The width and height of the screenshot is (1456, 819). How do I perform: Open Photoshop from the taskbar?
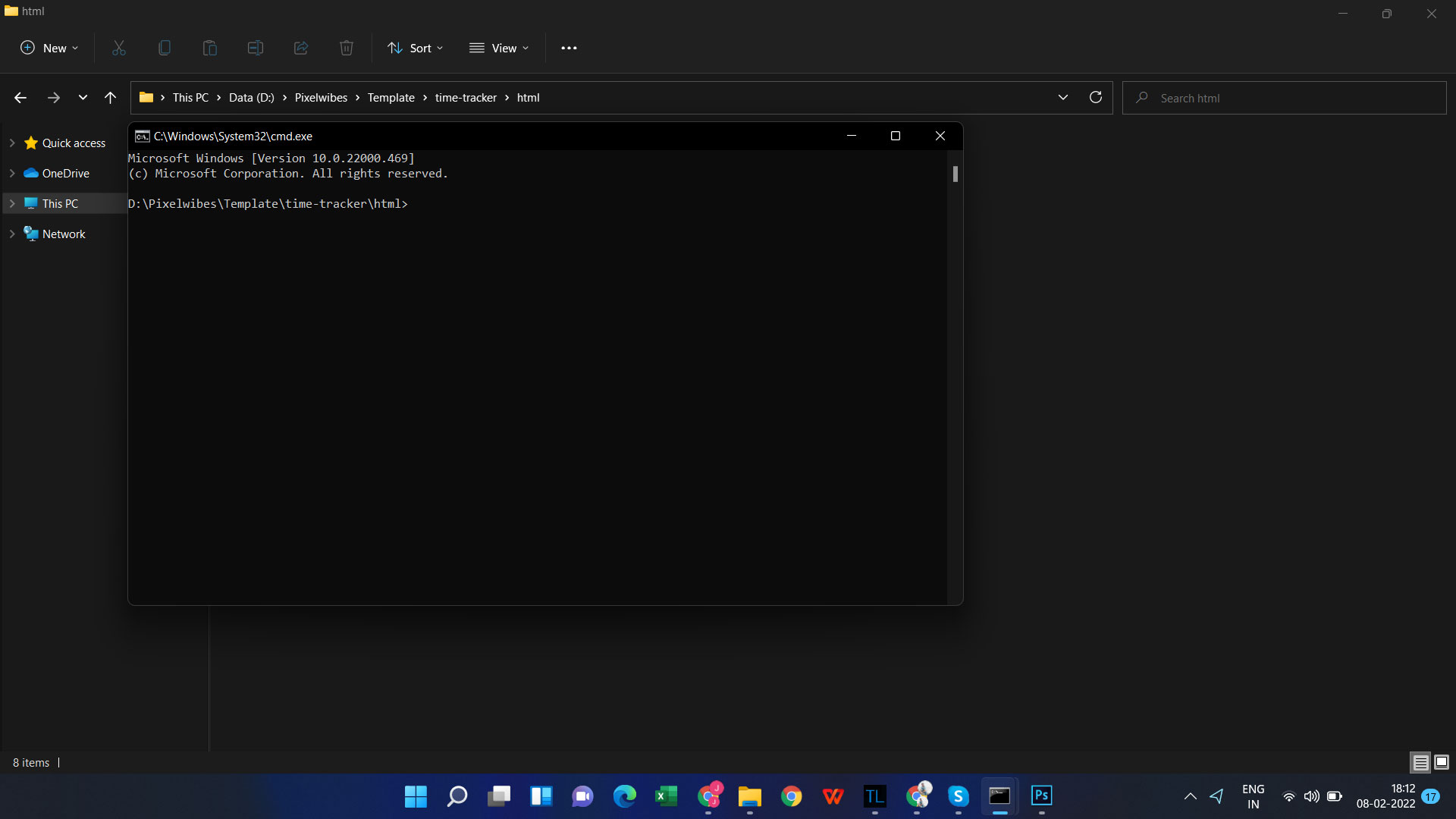[x=1041, y=795]
